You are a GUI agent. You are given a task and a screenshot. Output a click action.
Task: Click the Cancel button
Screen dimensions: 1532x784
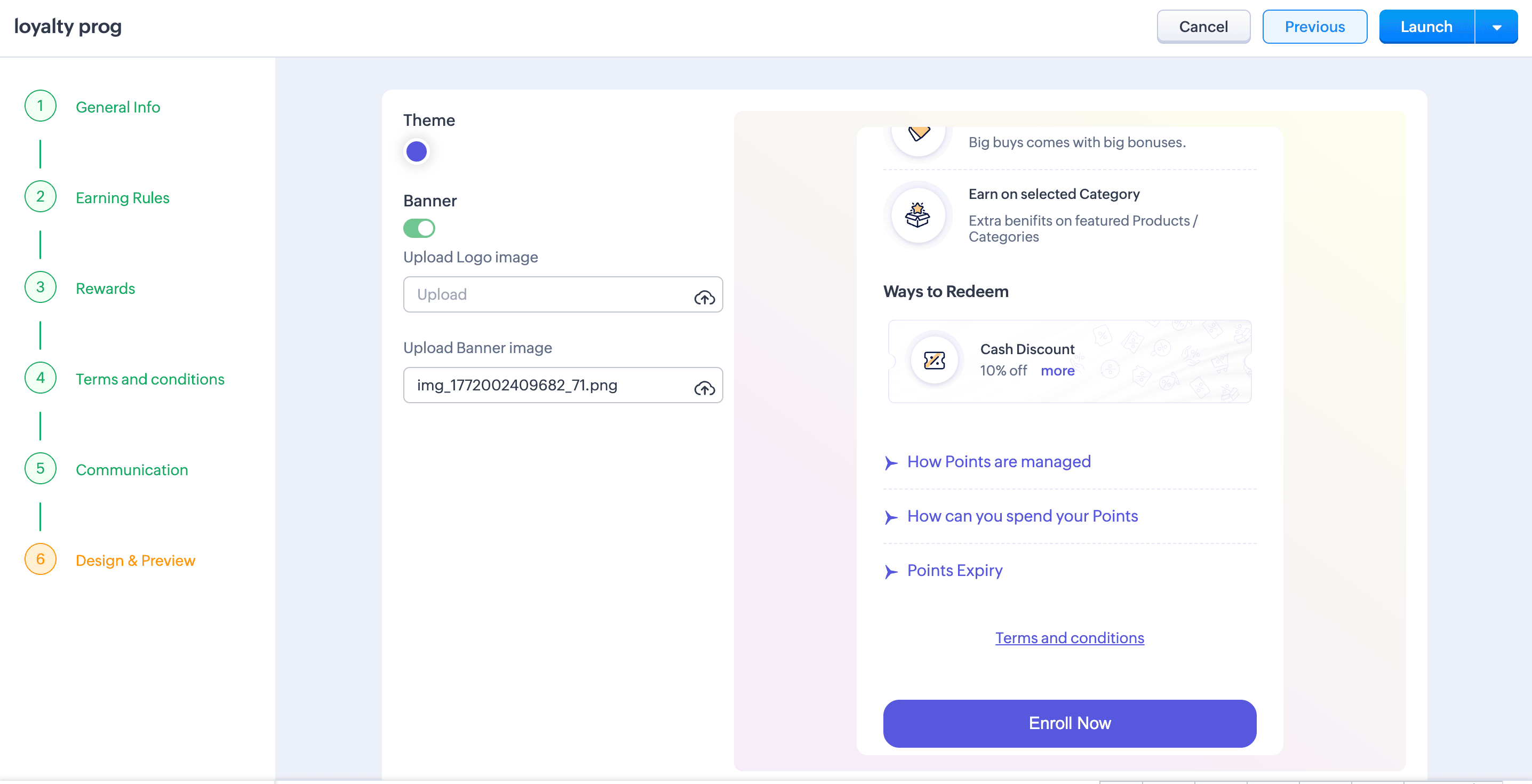tap(1203, 27)
